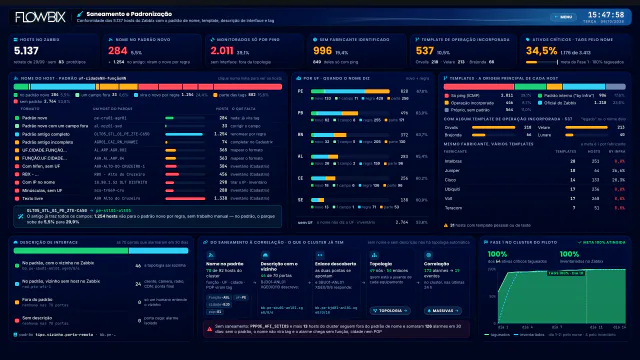Select the Com hífen, sem UF row
640x360 pixels.
[x=147, y=166]
